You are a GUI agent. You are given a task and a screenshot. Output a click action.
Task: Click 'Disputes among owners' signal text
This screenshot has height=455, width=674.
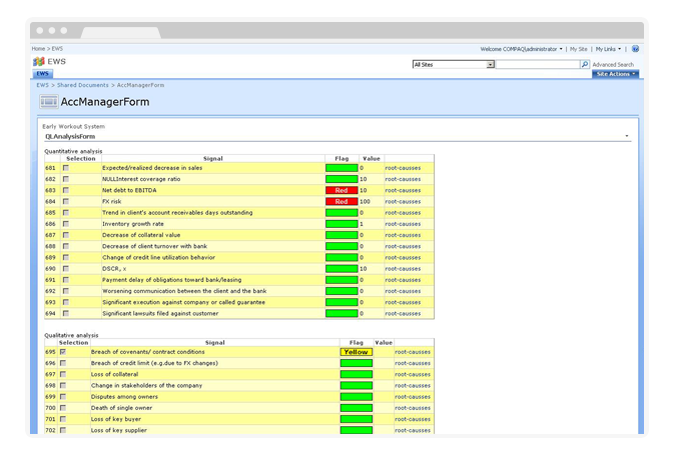[124, 397]
